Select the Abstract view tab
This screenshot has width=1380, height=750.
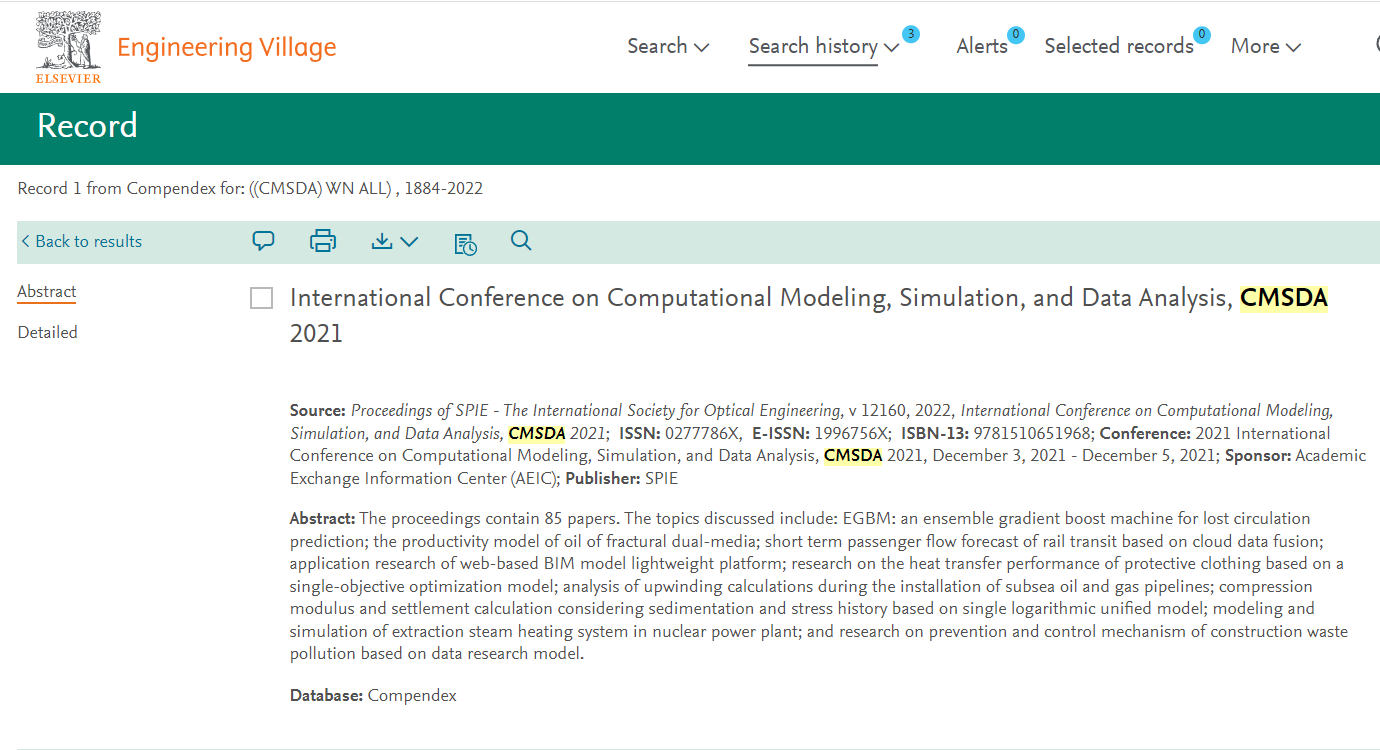(x=47, y=291)
